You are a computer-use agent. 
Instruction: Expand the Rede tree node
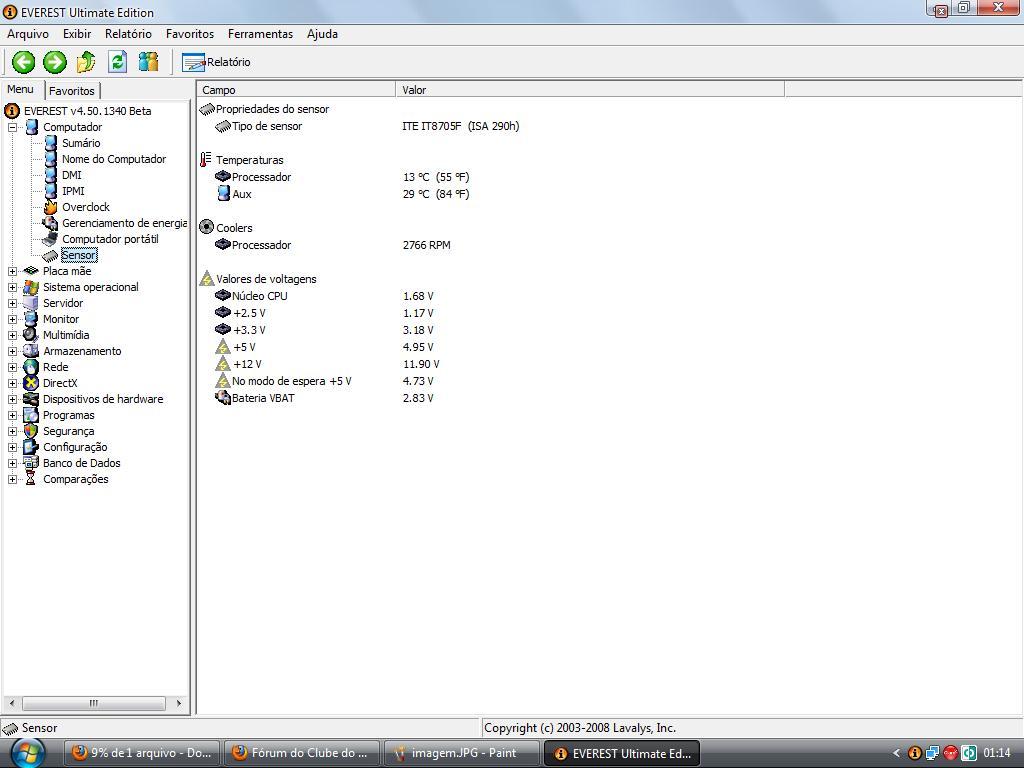tap(12, 367)
